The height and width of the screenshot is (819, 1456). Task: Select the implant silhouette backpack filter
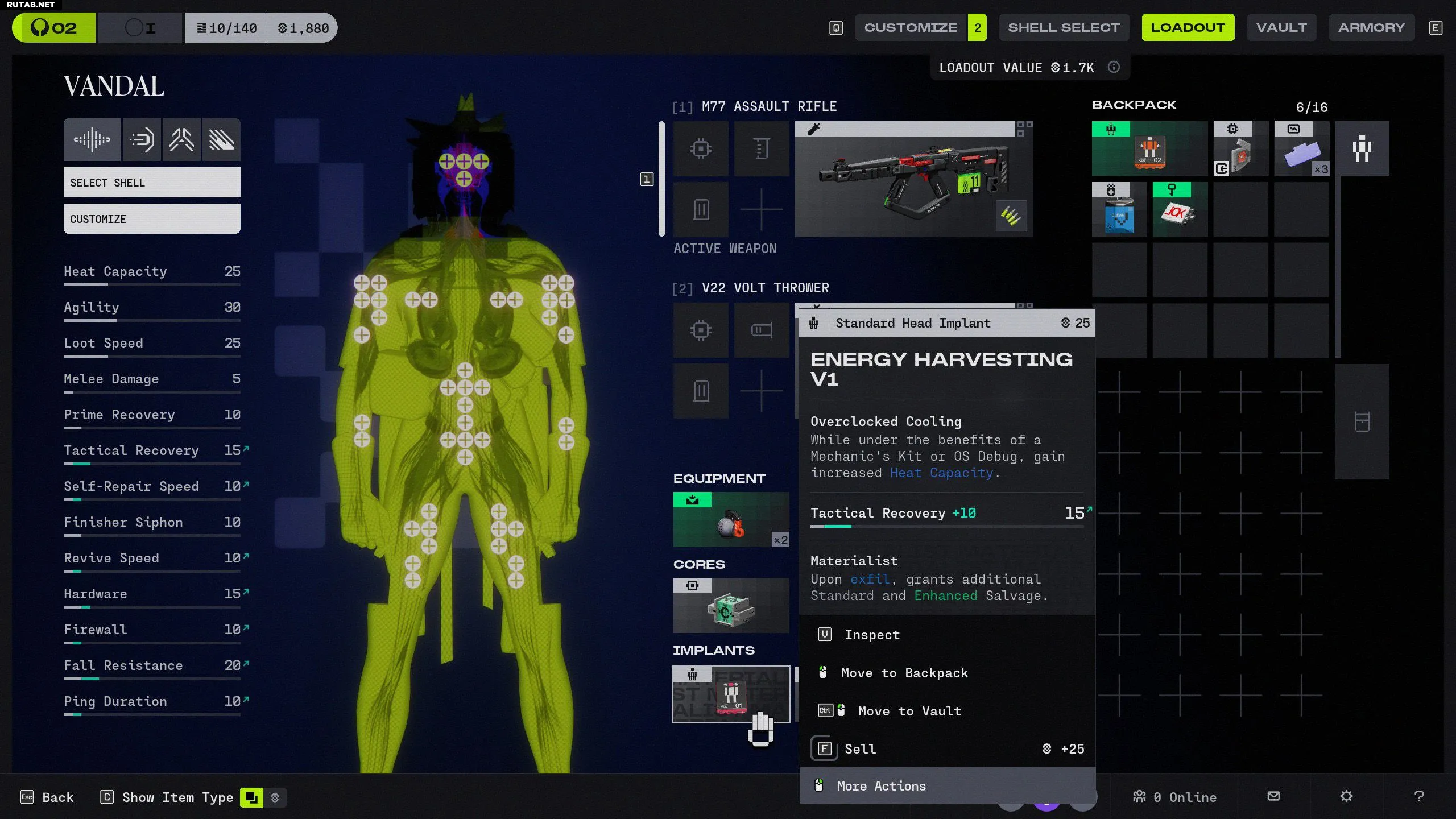pyautogui.click(x=1362, y=149)
